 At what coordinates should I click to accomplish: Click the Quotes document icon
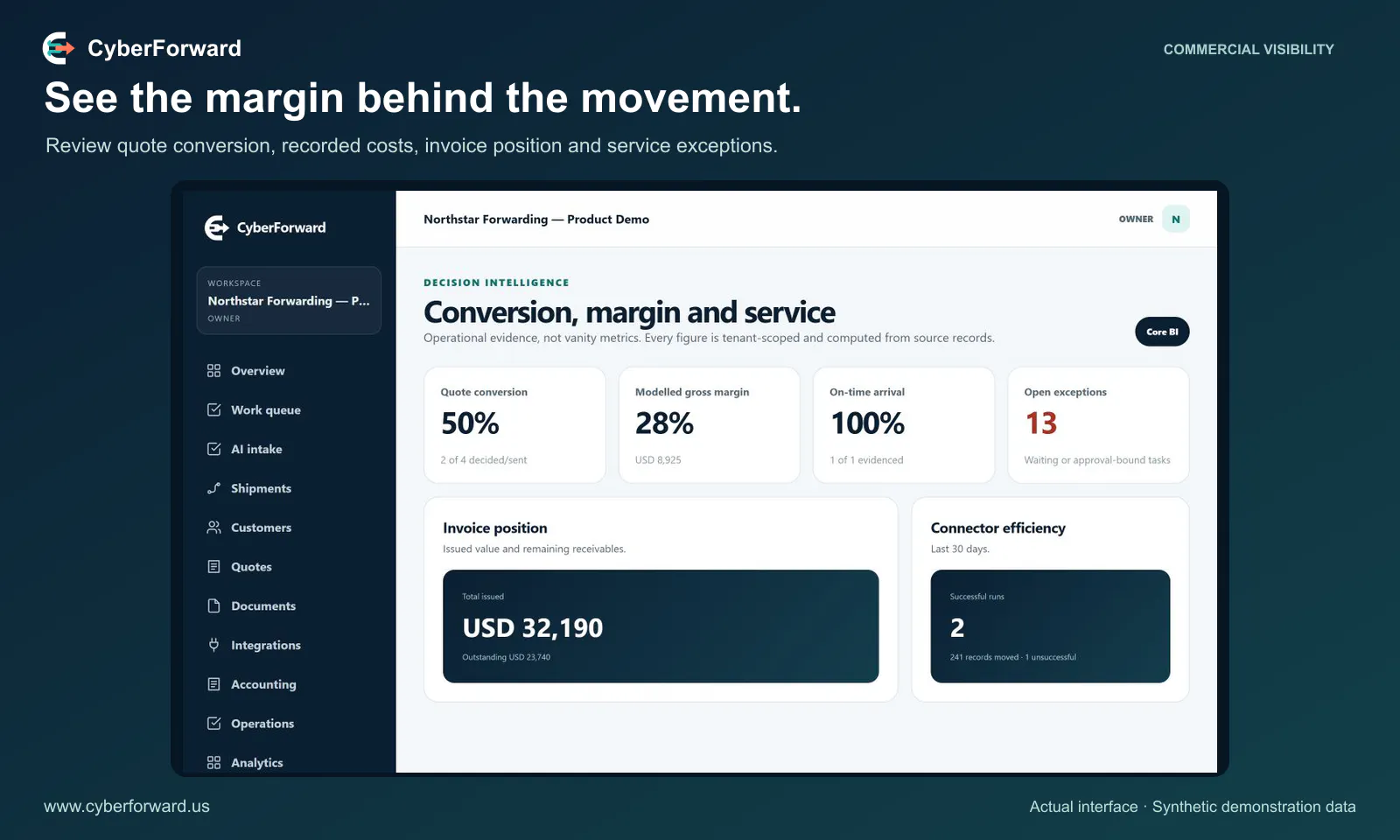coord(213,566)
